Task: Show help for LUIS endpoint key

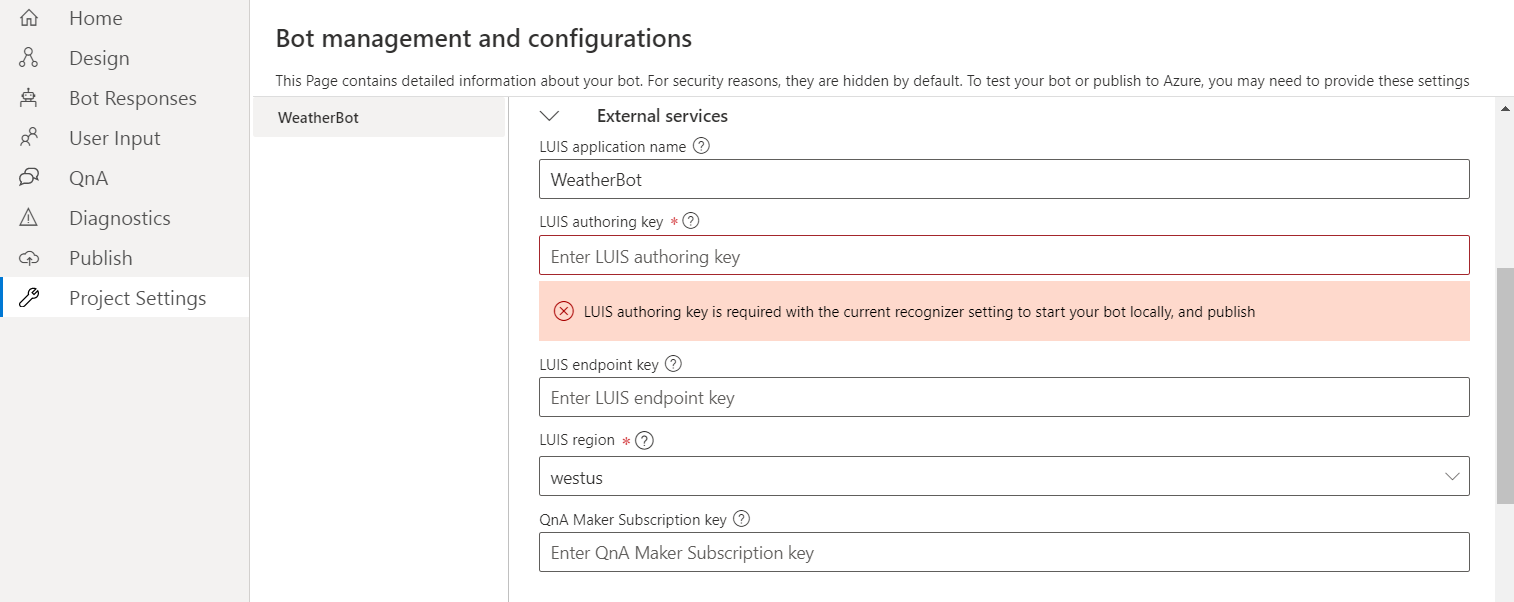Action: pyautogui.click(x=673, y=364)
